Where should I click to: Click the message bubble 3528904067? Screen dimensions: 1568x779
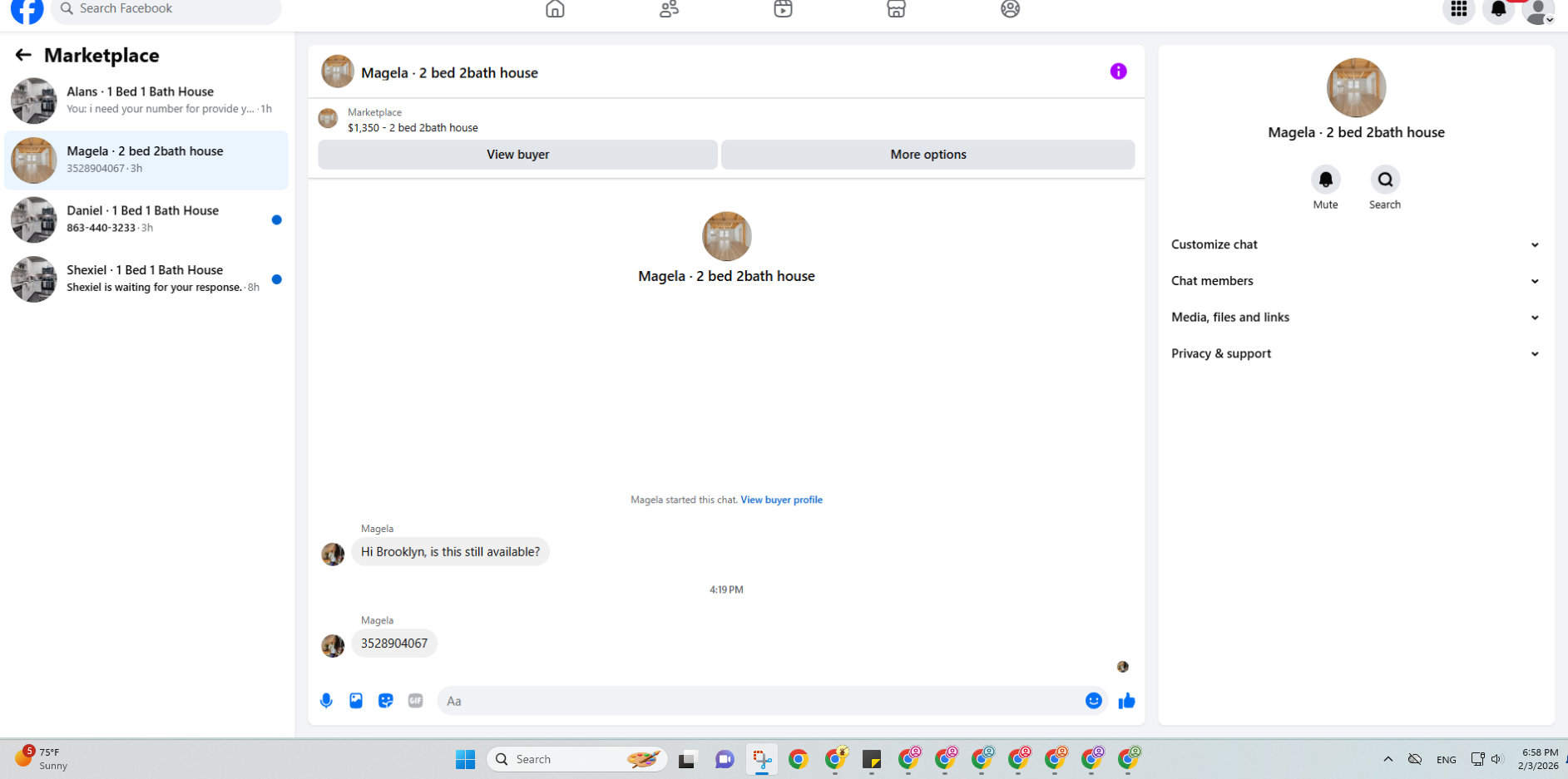coord(394,643)
